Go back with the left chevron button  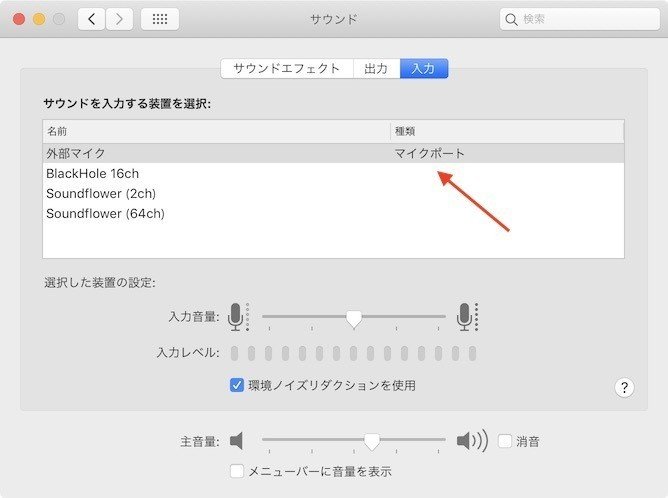[91, 19]
